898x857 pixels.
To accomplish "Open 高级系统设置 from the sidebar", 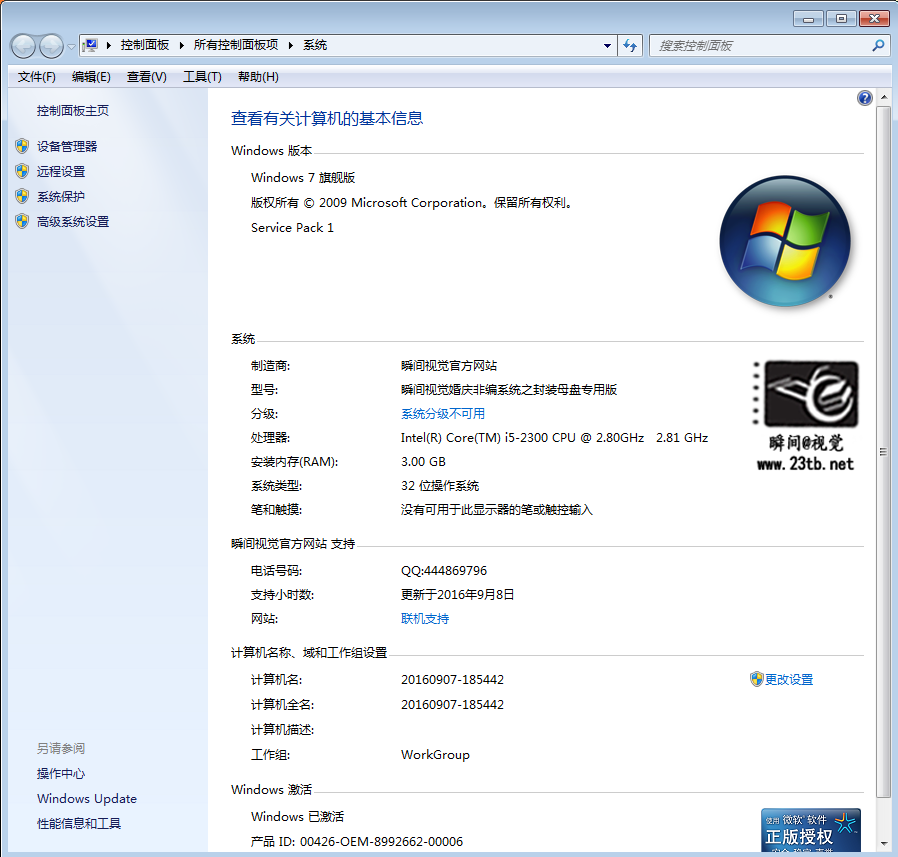I will pyautogui.click(x=73, y=222).
